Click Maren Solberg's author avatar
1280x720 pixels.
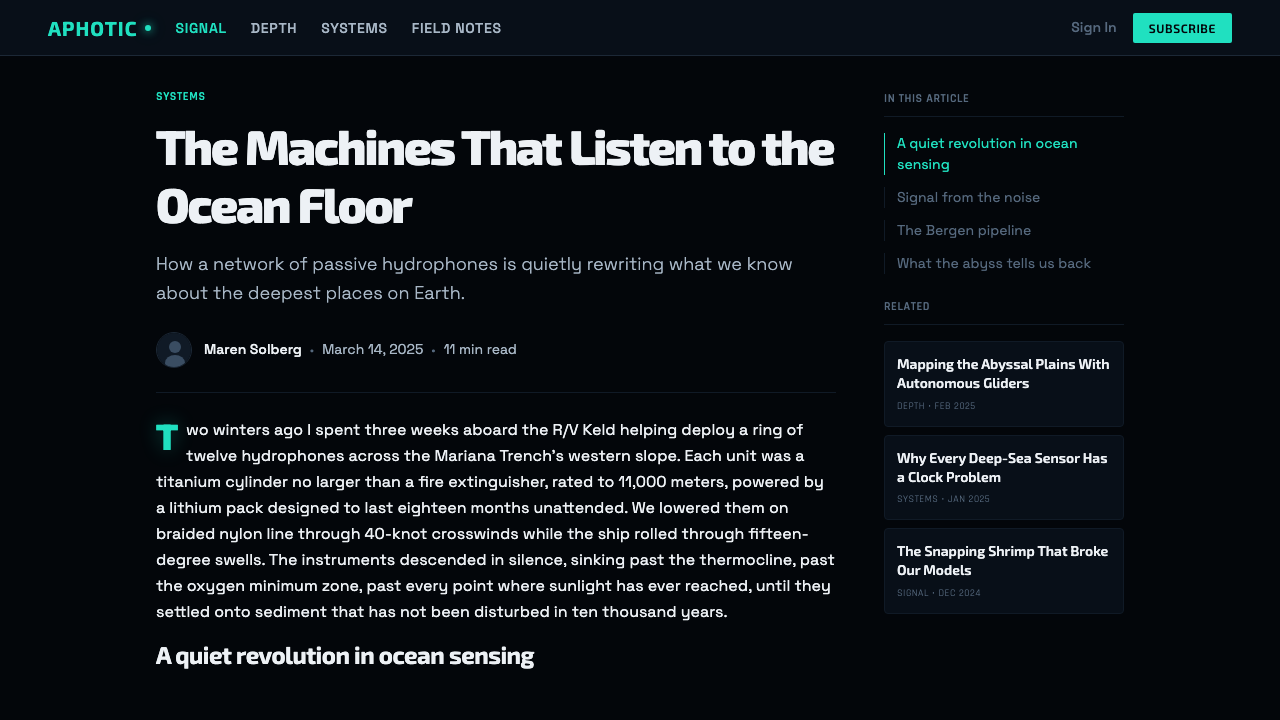[x=174, y=350]
